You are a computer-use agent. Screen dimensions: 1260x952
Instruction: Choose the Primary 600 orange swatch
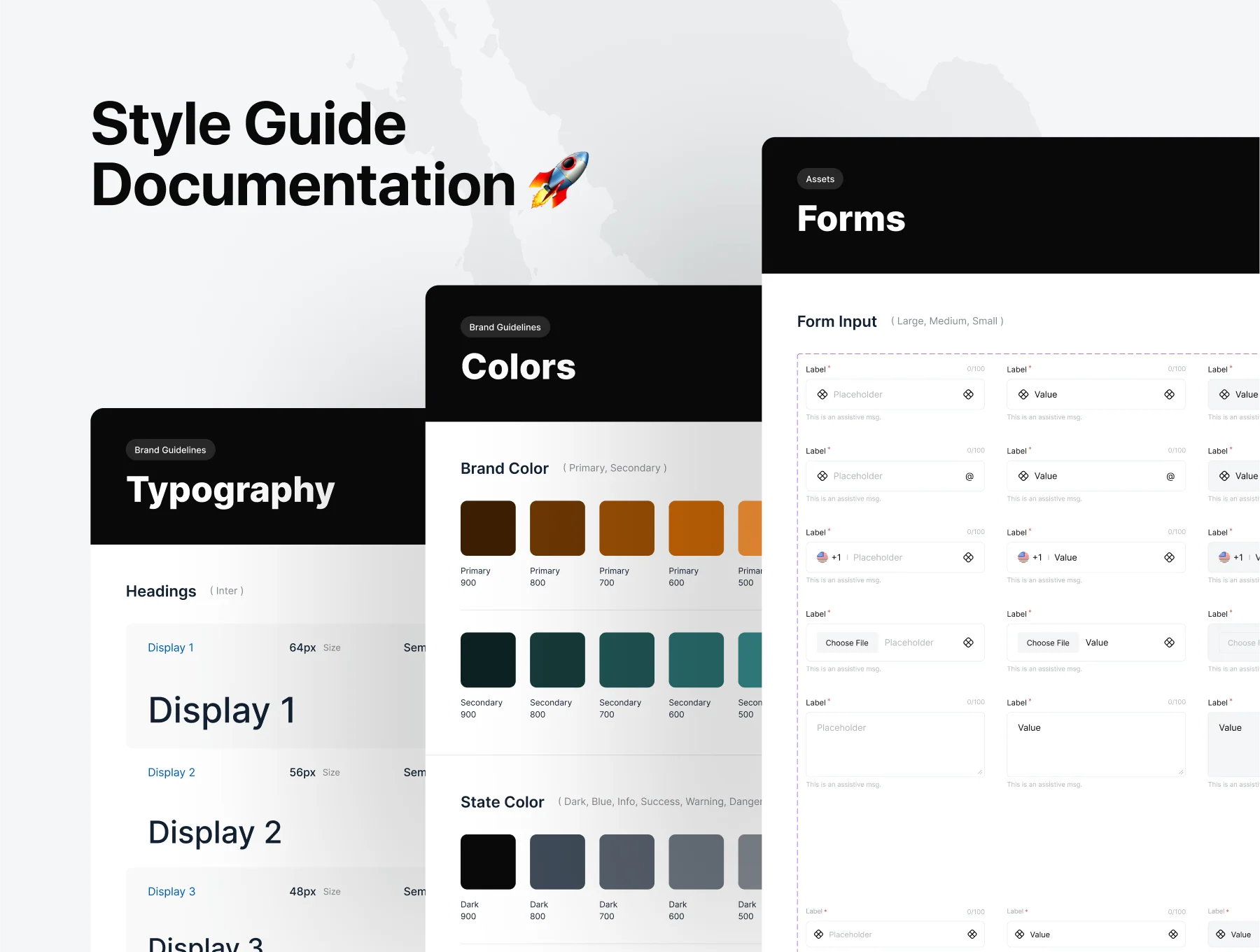696,528
